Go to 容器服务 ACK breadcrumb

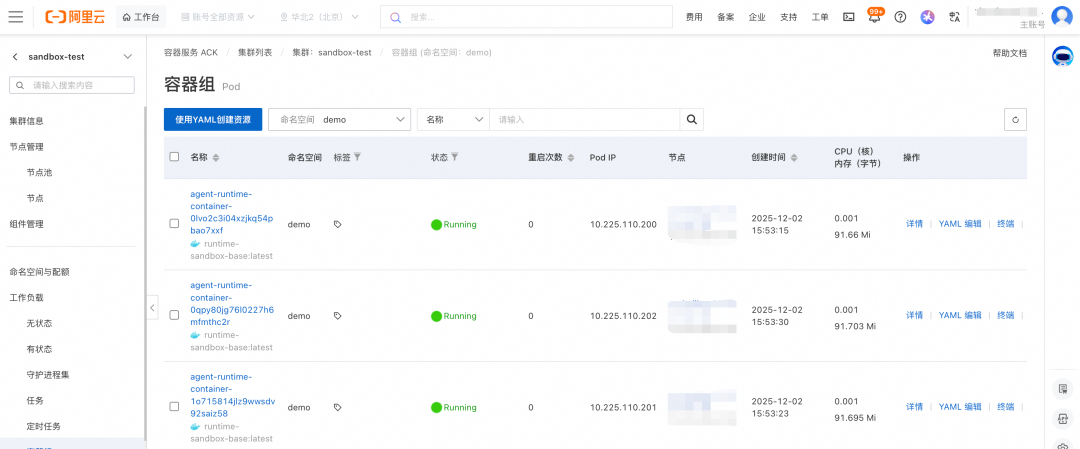pyautogui.click(x=191, y=52)
